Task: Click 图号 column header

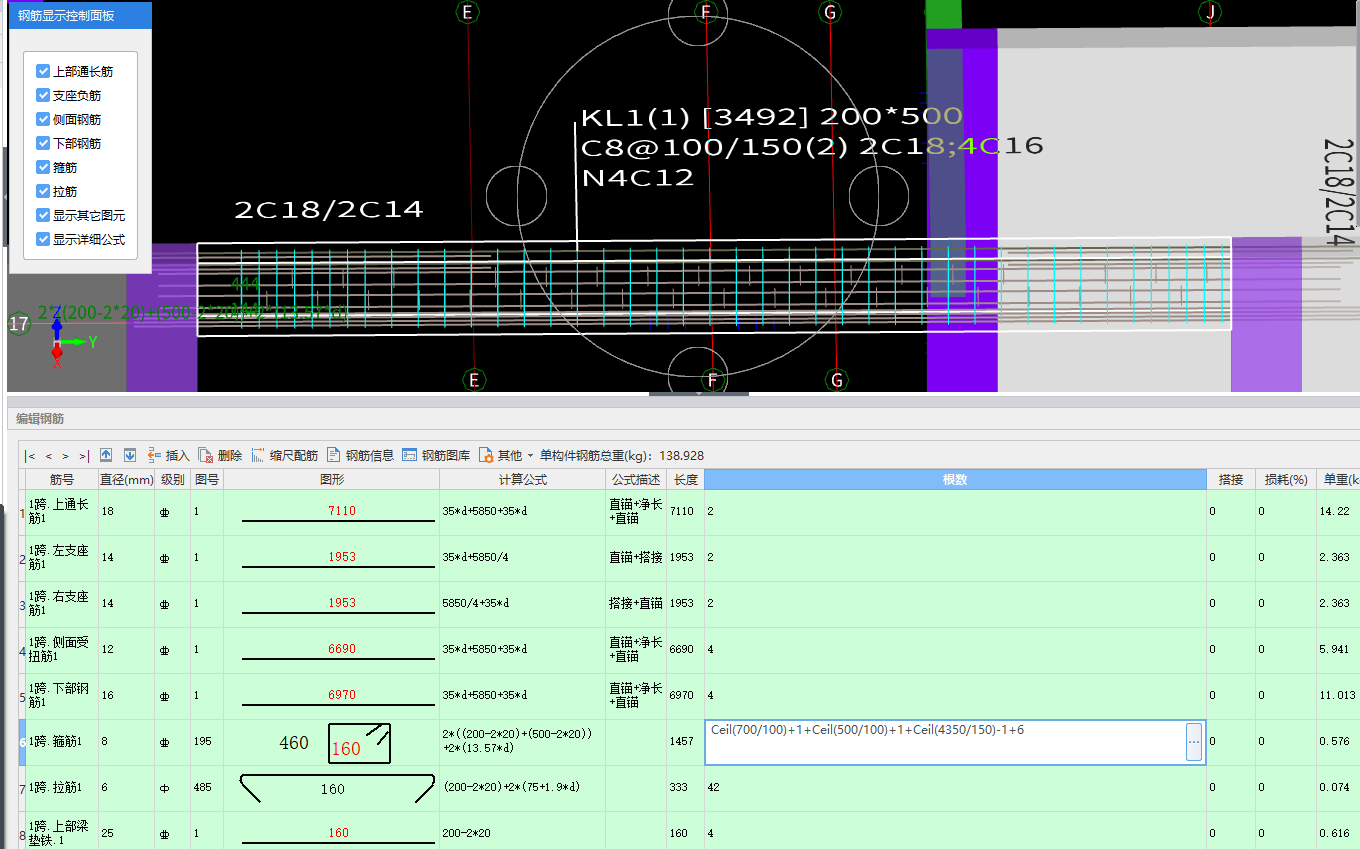Action: 207,480
